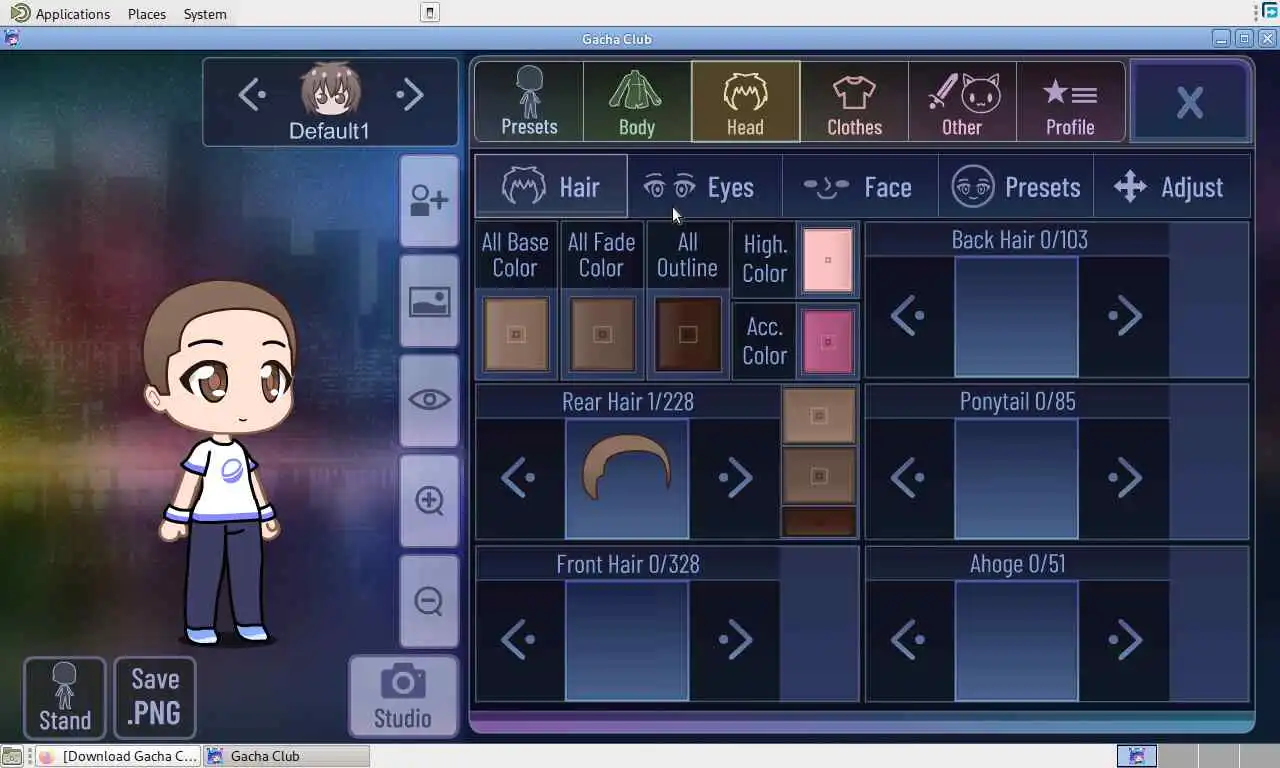Select next Back Hair style

pyautogui.click(x=1125, y=316)
